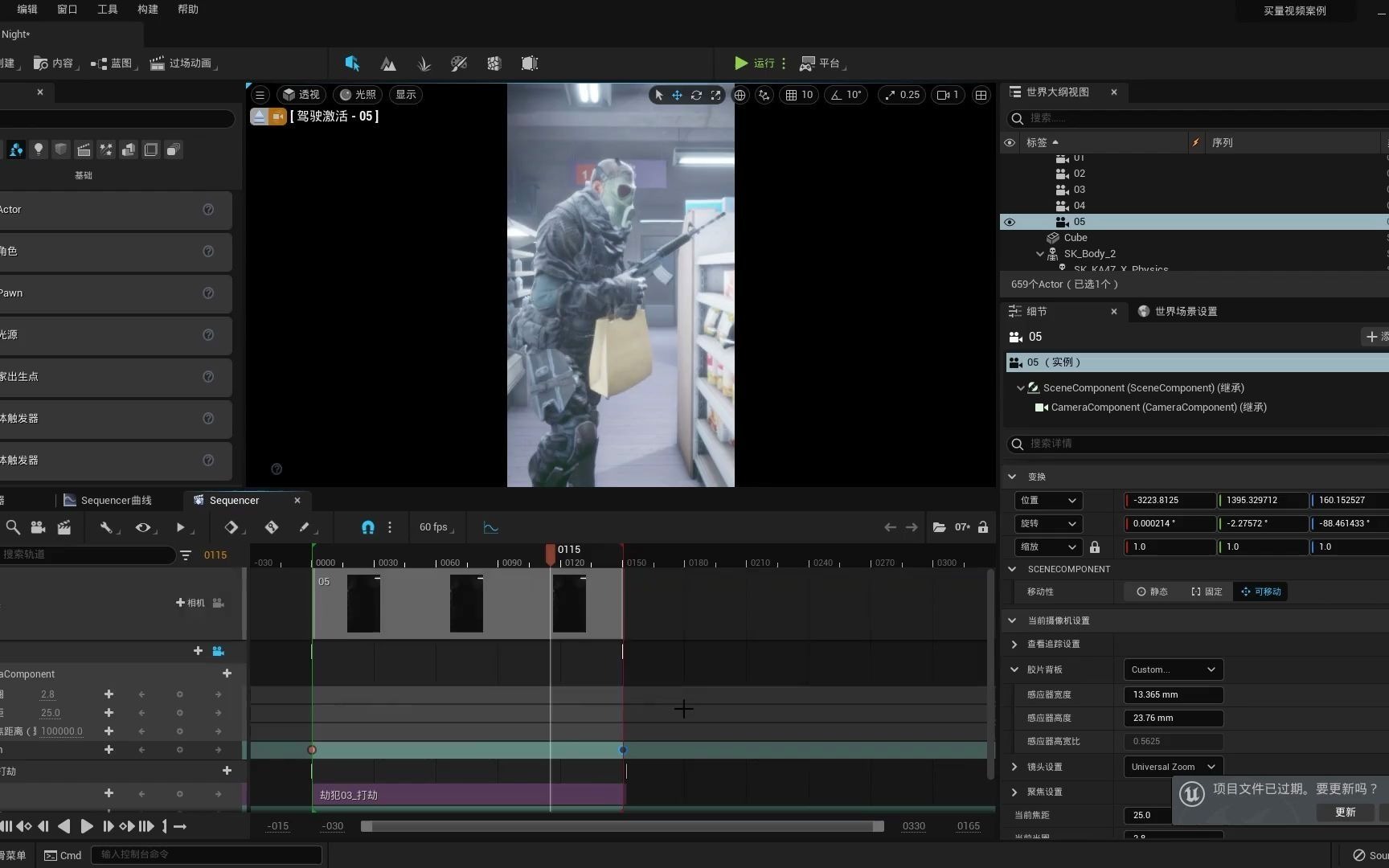
Task: Switch to Brush Editing mode icon
Action: coord(530,63)
